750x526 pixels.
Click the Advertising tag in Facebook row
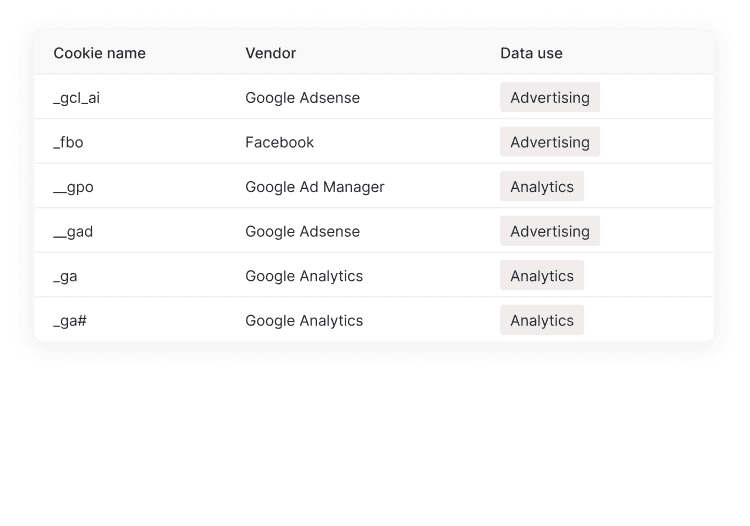point(550,142)
